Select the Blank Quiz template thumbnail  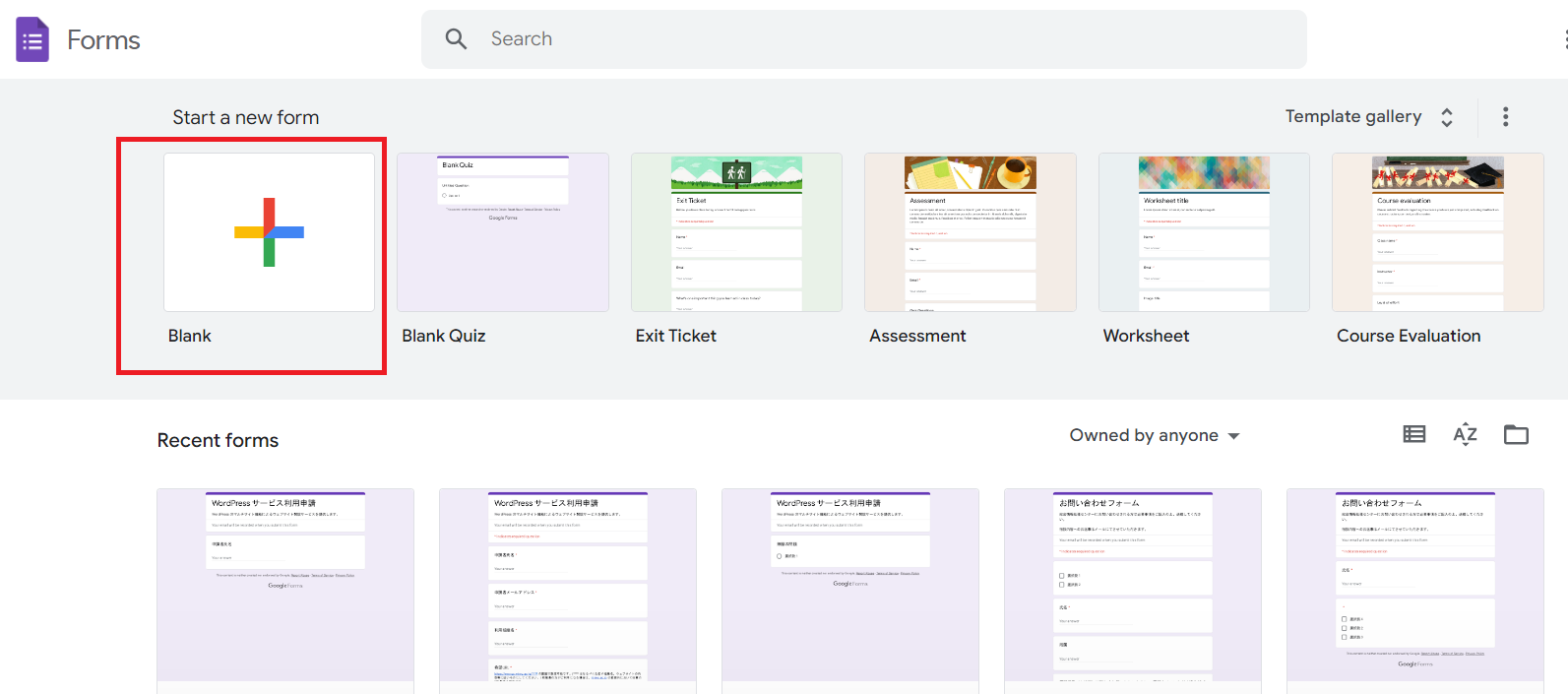(x=503, y=232)
